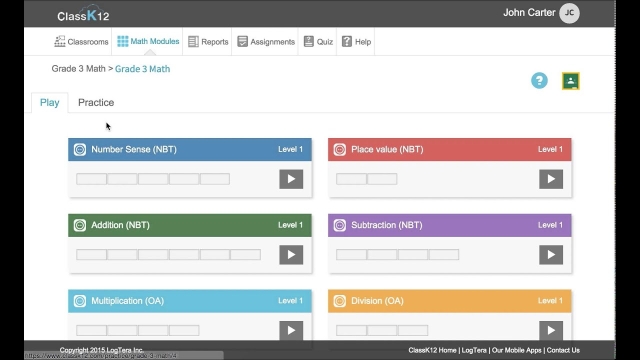
Task: Click the Math Modules grid icon
Action: point(122,41)
